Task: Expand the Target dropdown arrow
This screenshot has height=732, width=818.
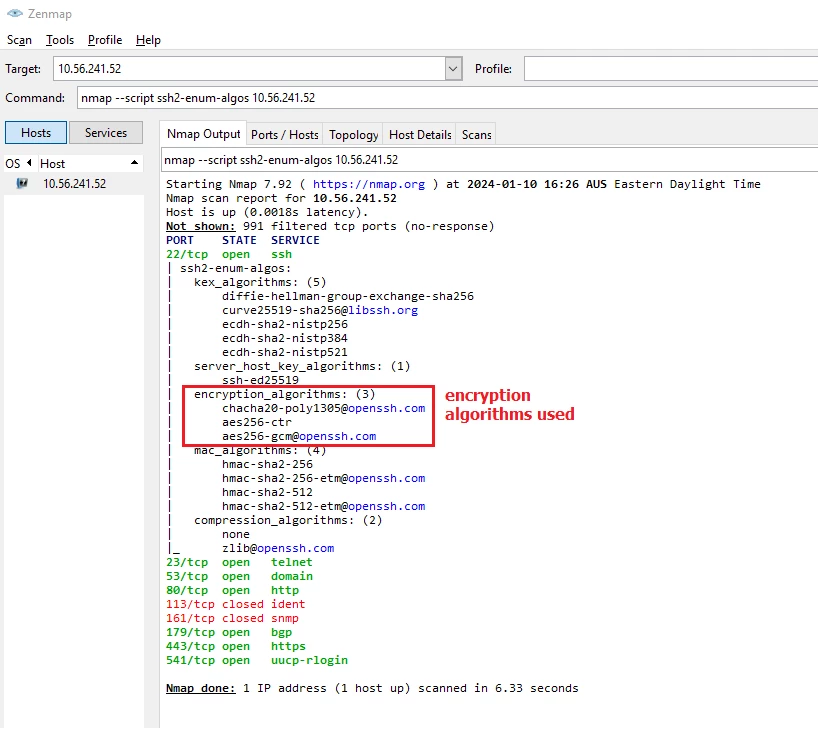Action: (453, 69)
